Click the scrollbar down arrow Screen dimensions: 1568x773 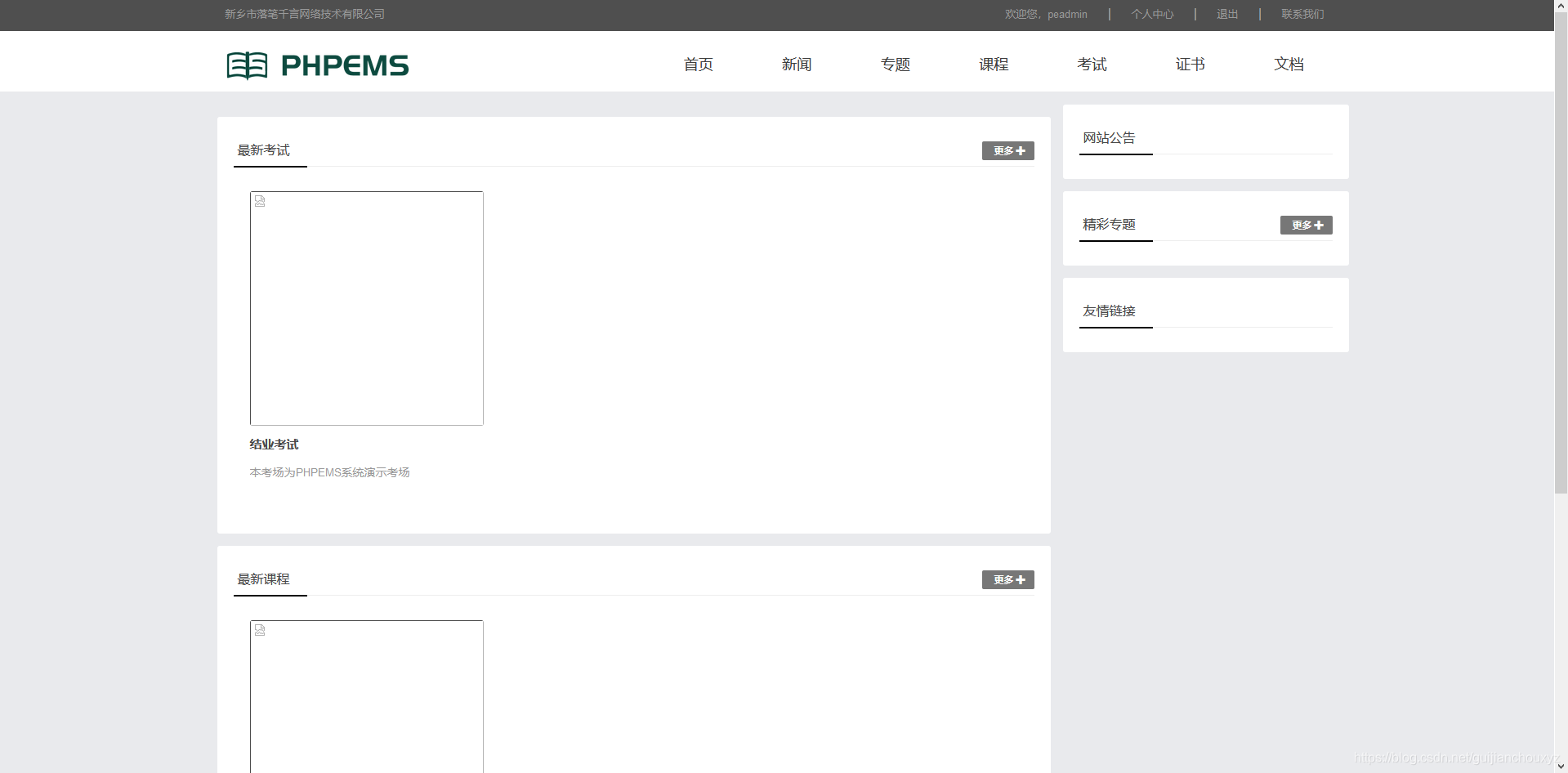(x=1561, y=766)
